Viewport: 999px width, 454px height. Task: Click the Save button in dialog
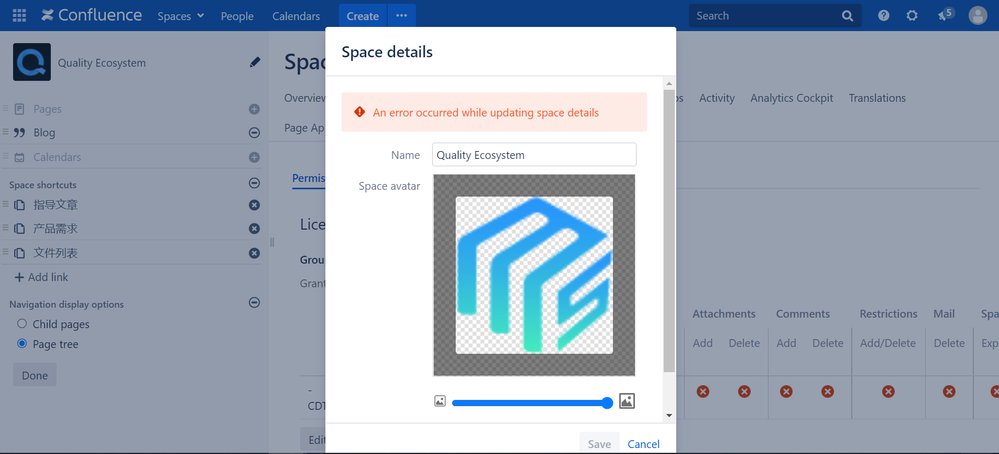[600, 444]
